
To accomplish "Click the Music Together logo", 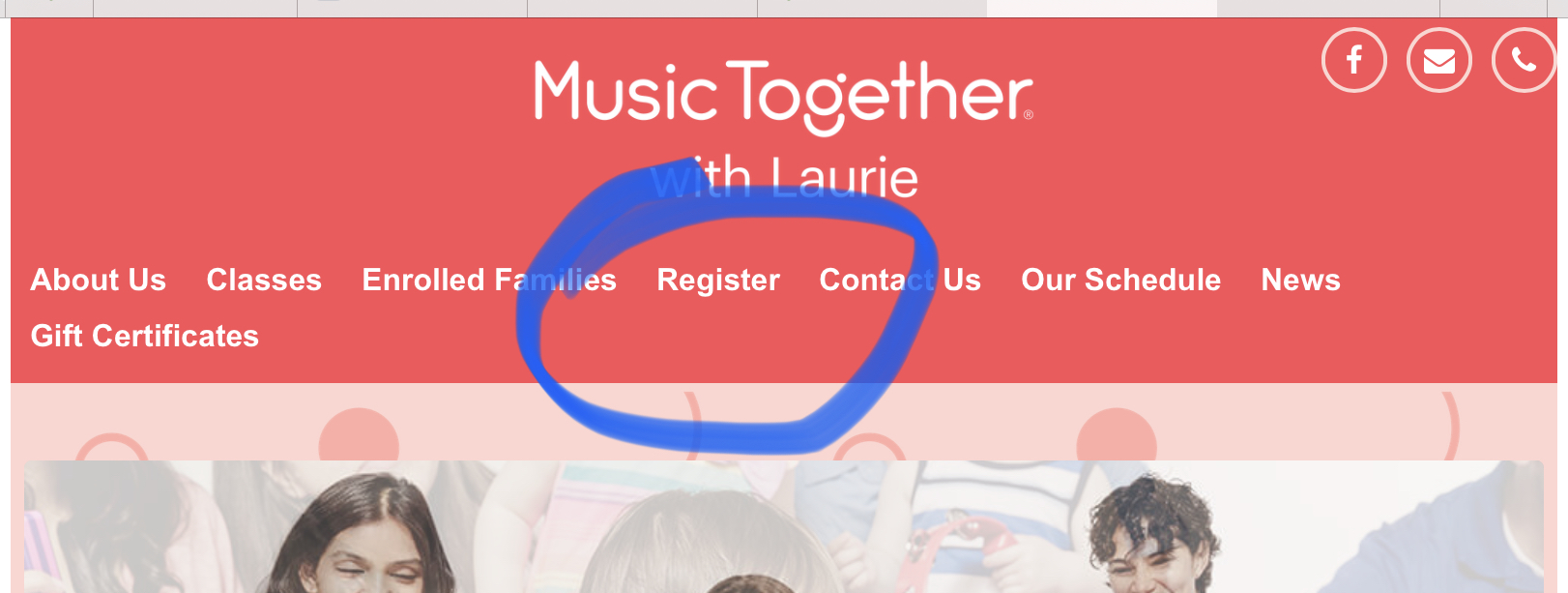I will coord(783,97).
